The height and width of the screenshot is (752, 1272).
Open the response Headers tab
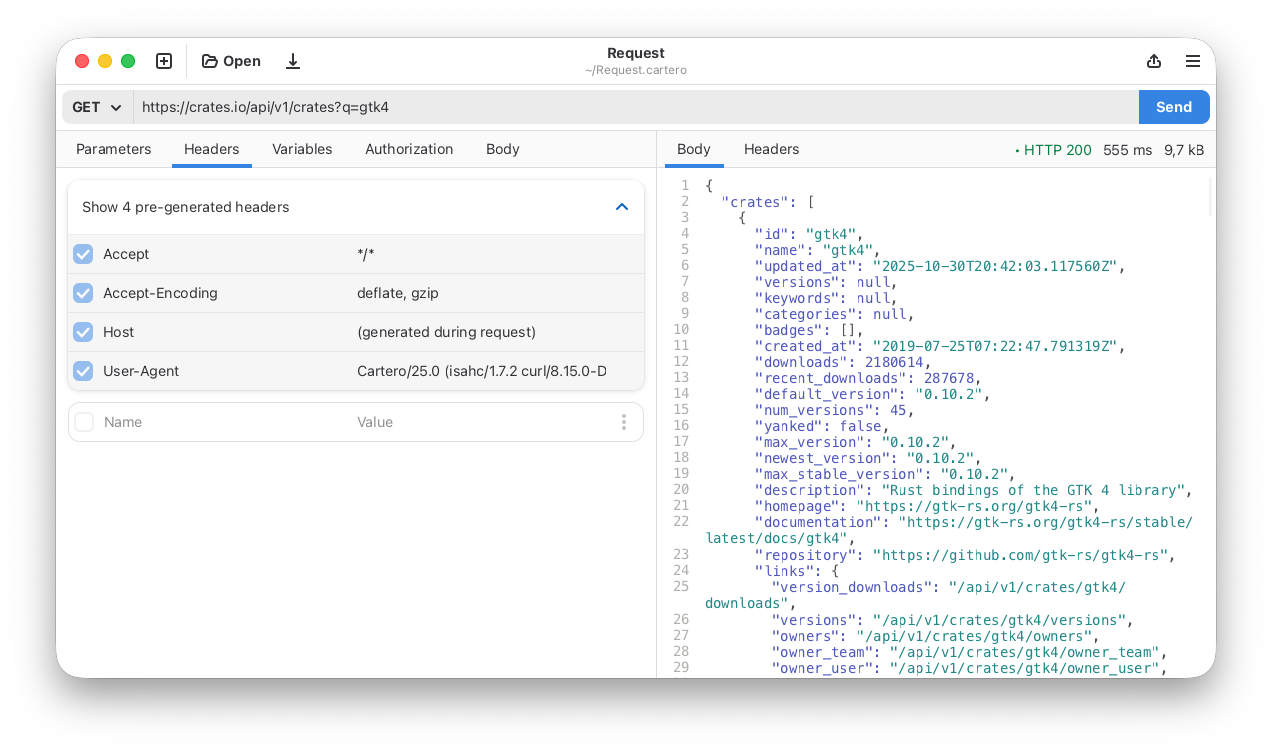click(771, 149)
